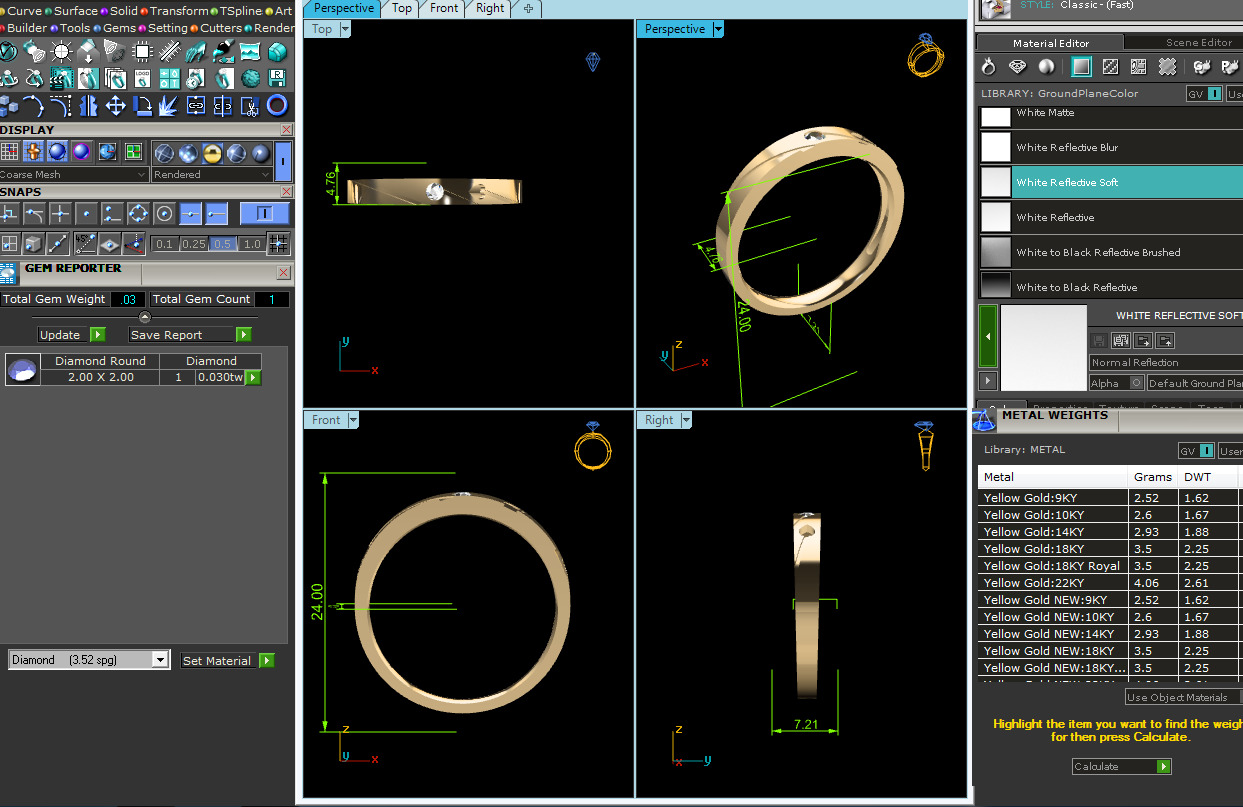Click the gem material diamond icon

pos(1018,67)
